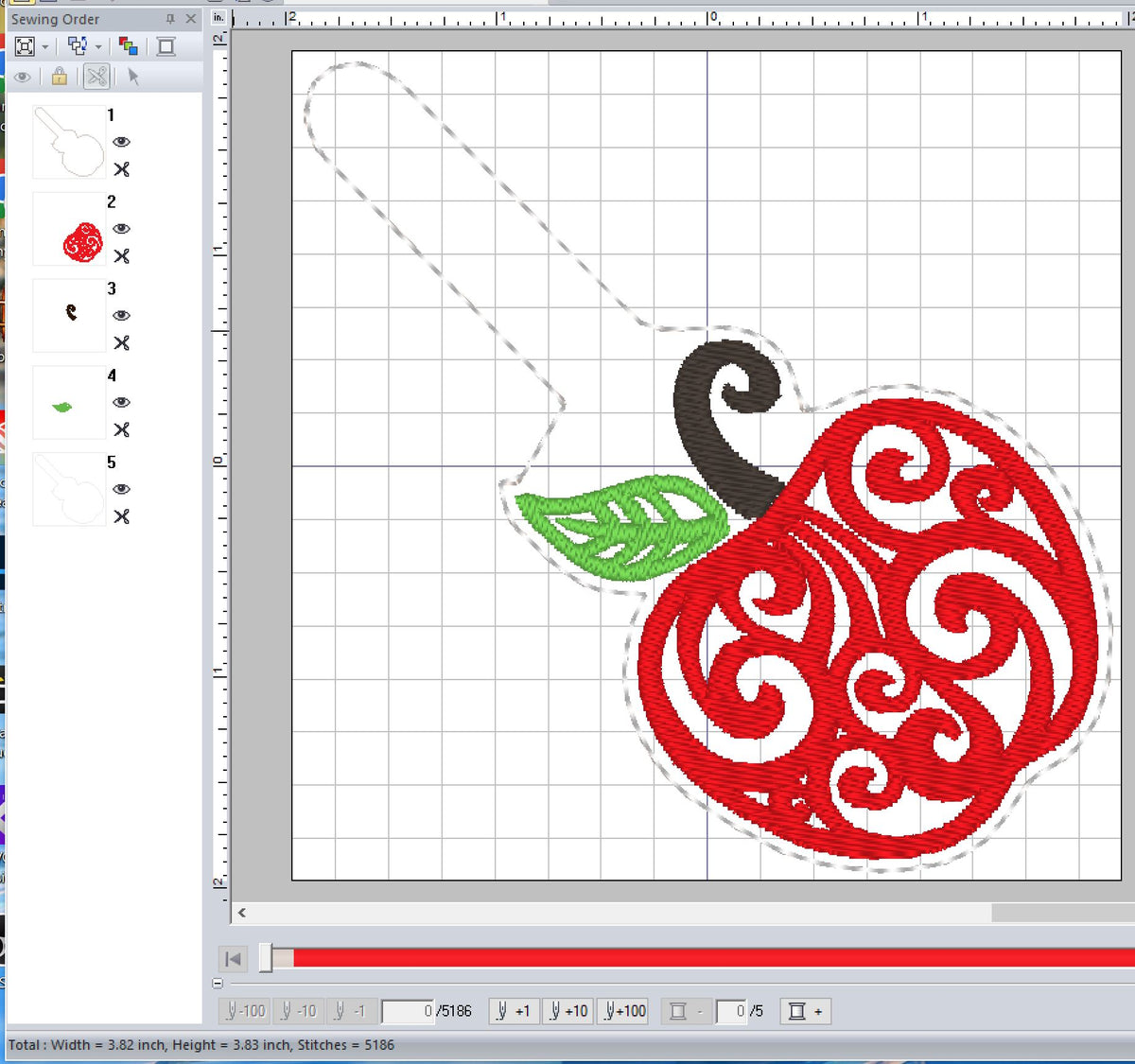Image resolution: width=1135 pixels, height=1064 pixels.
Task: Click the horizontal scrollbar left arrow
Action: pos(243,913)
